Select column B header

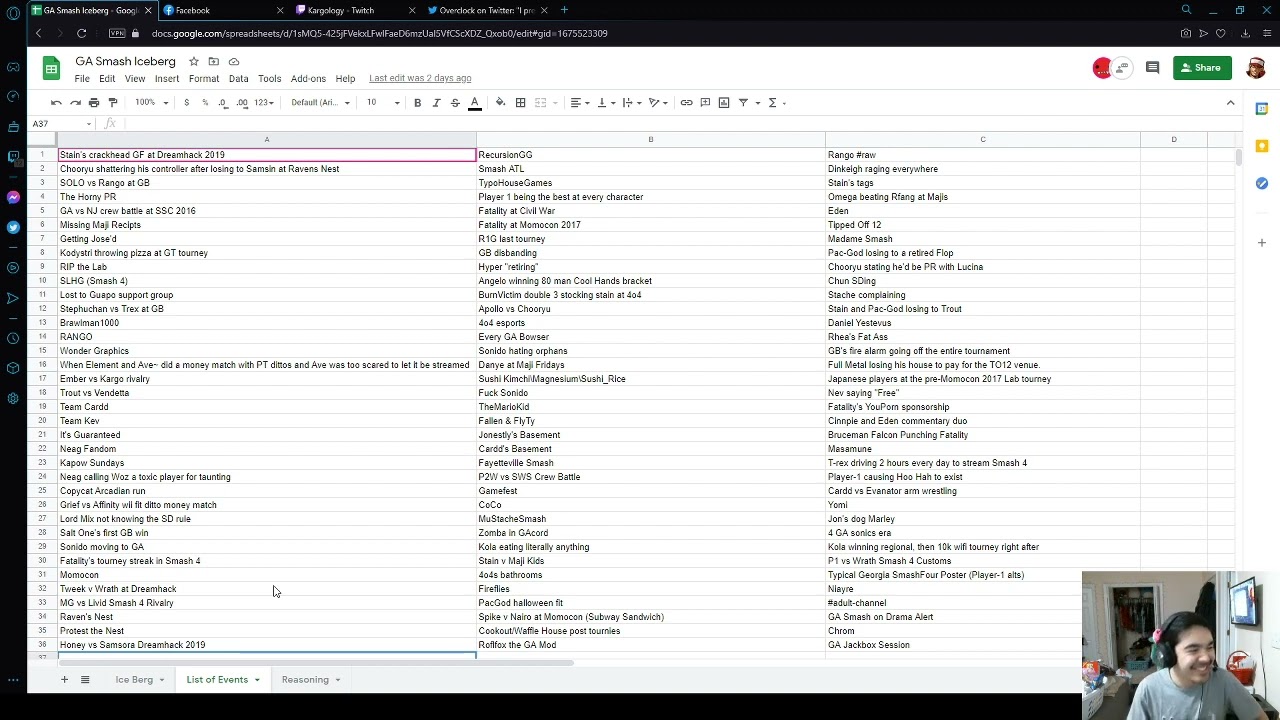click(651, 140)
